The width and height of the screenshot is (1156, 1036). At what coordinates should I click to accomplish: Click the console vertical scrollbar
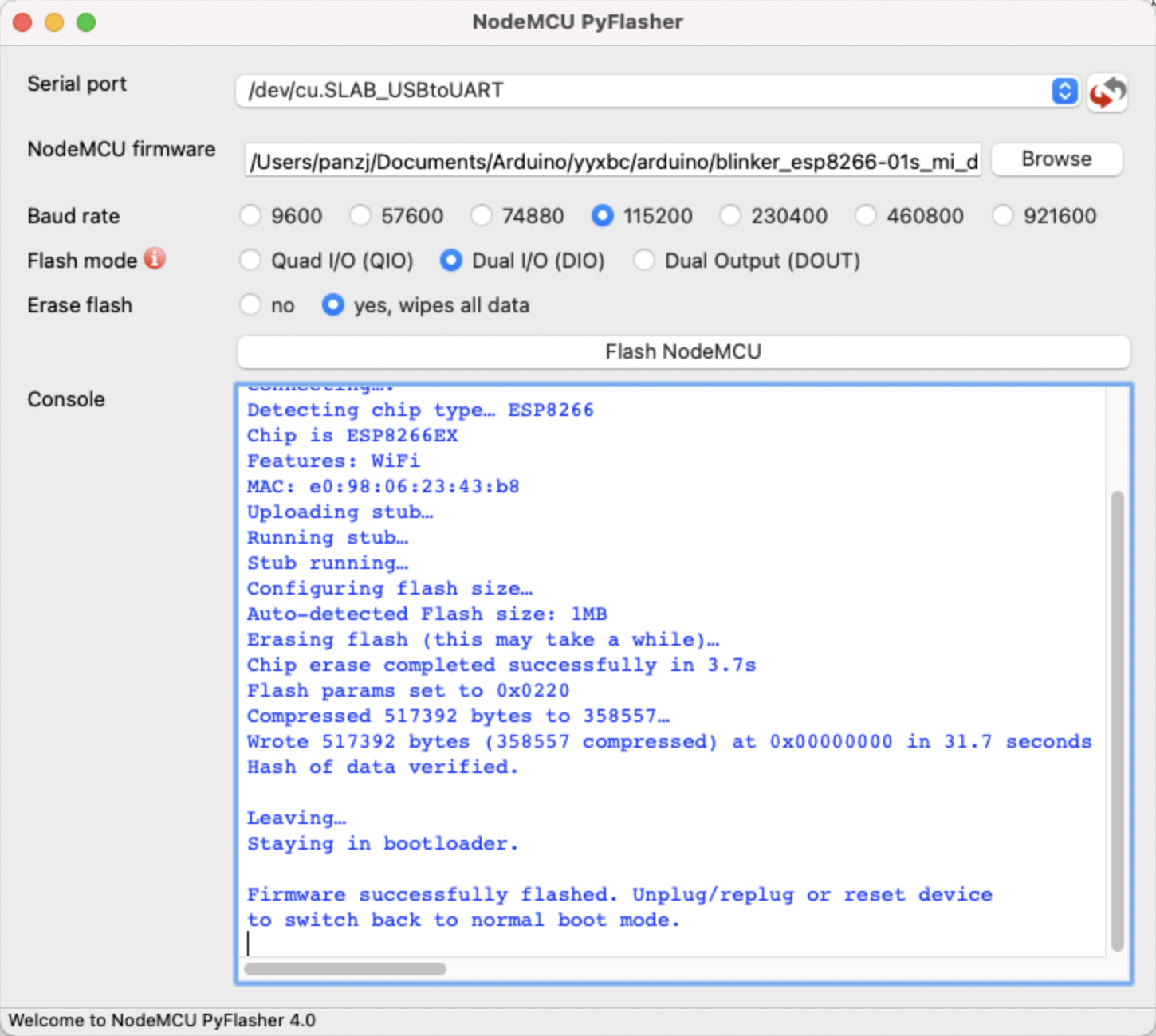tap(1117, 721)
